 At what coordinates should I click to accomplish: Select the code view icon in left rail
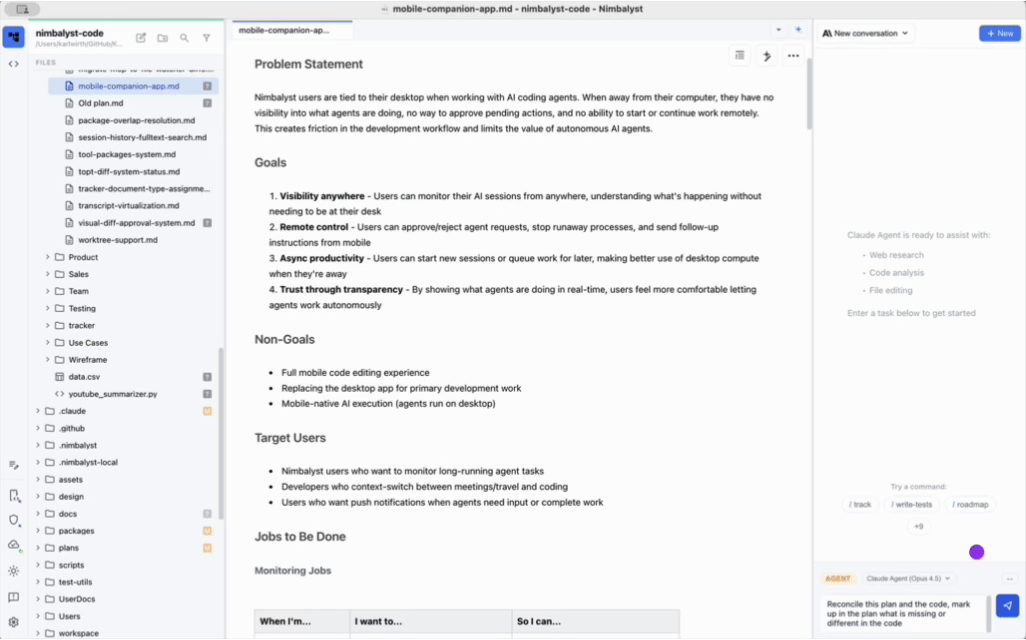13,63
